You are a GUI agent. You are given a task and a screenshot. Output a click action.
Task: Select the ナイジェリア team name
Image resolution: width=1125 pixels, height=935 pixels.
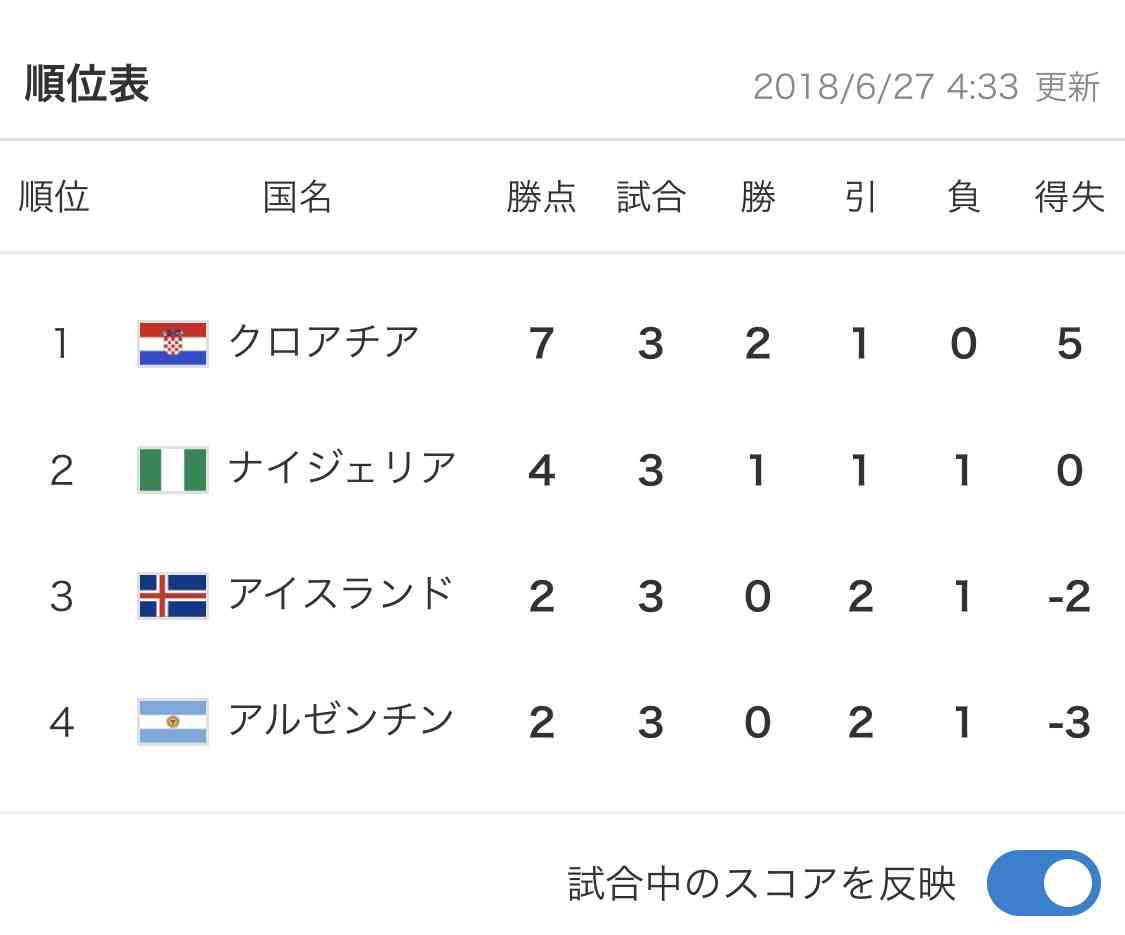click(x=342, y=468)
